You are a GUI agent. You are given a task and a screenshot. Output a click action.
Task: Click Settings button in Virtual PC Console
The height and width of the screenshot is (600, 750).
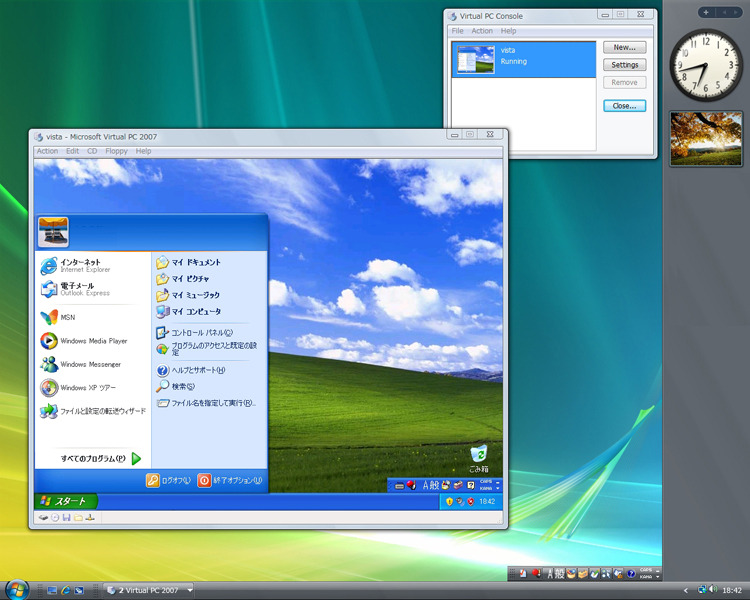(x=624, y=65)
